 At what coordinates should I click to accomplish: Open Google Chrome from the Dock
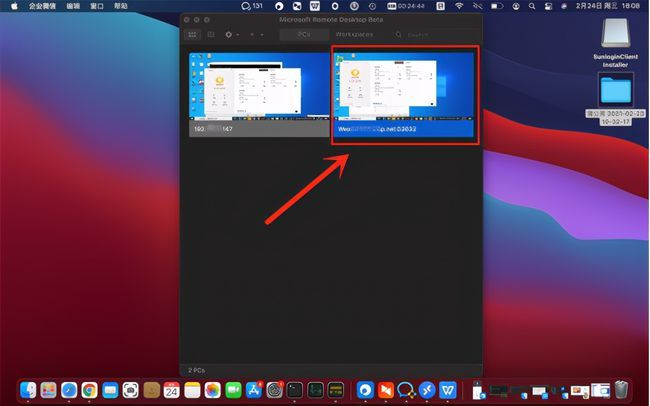pyautogui.click(x=89, y=390)
